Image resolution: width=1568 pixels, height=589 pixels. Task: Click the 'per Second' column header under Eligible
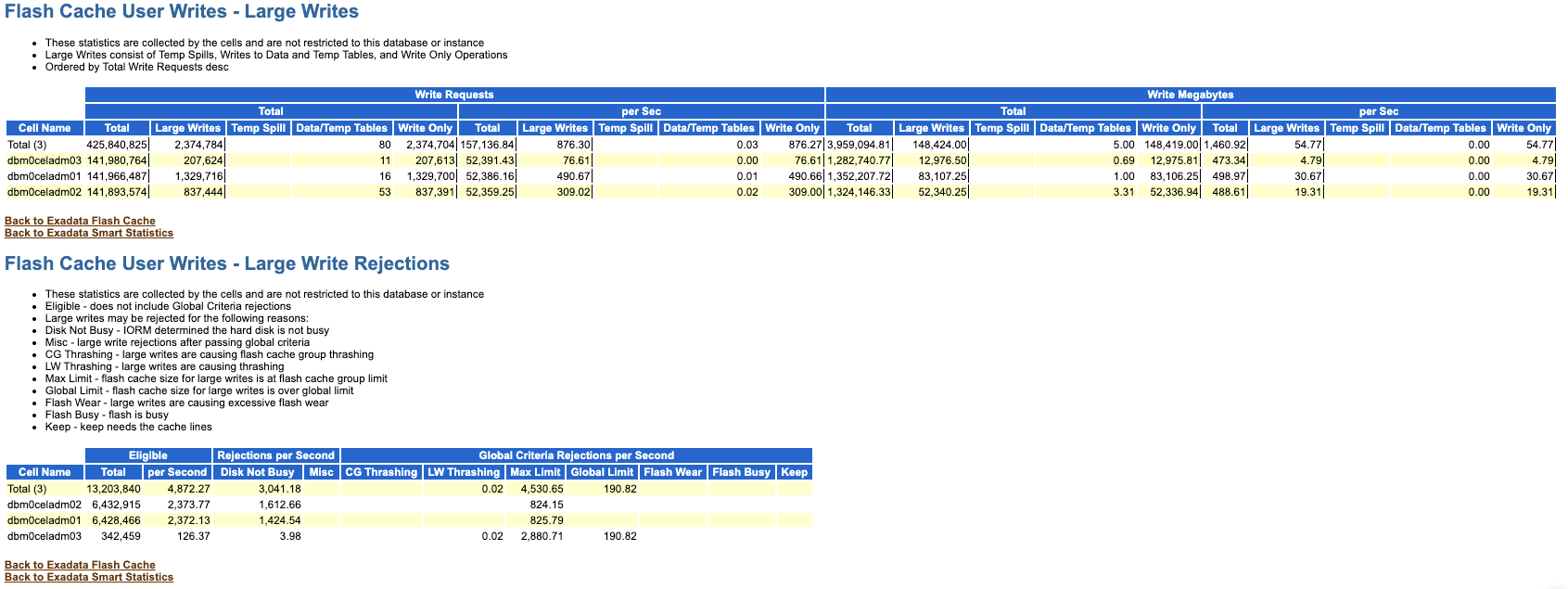[x=177, y=472]
